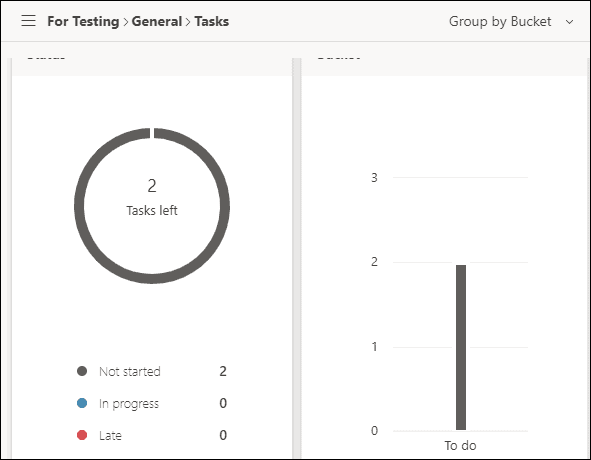Open the General breadcrumb
Viewport: 591px width, 460px height.
pyautogui.click(x=157, y=21)
